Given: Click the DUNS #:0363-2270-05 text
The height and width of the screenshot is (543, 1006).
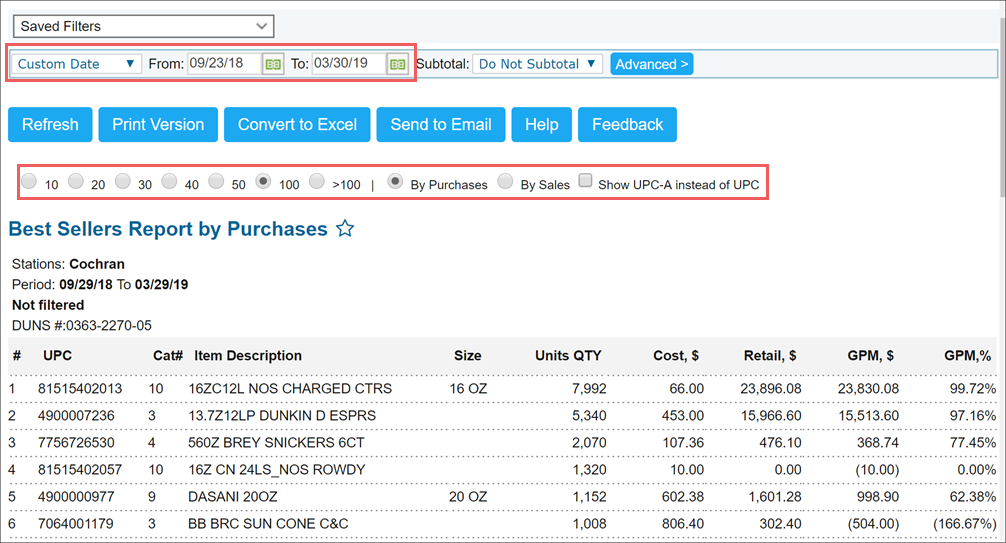Looking at the screenshot, I should 81,325.
